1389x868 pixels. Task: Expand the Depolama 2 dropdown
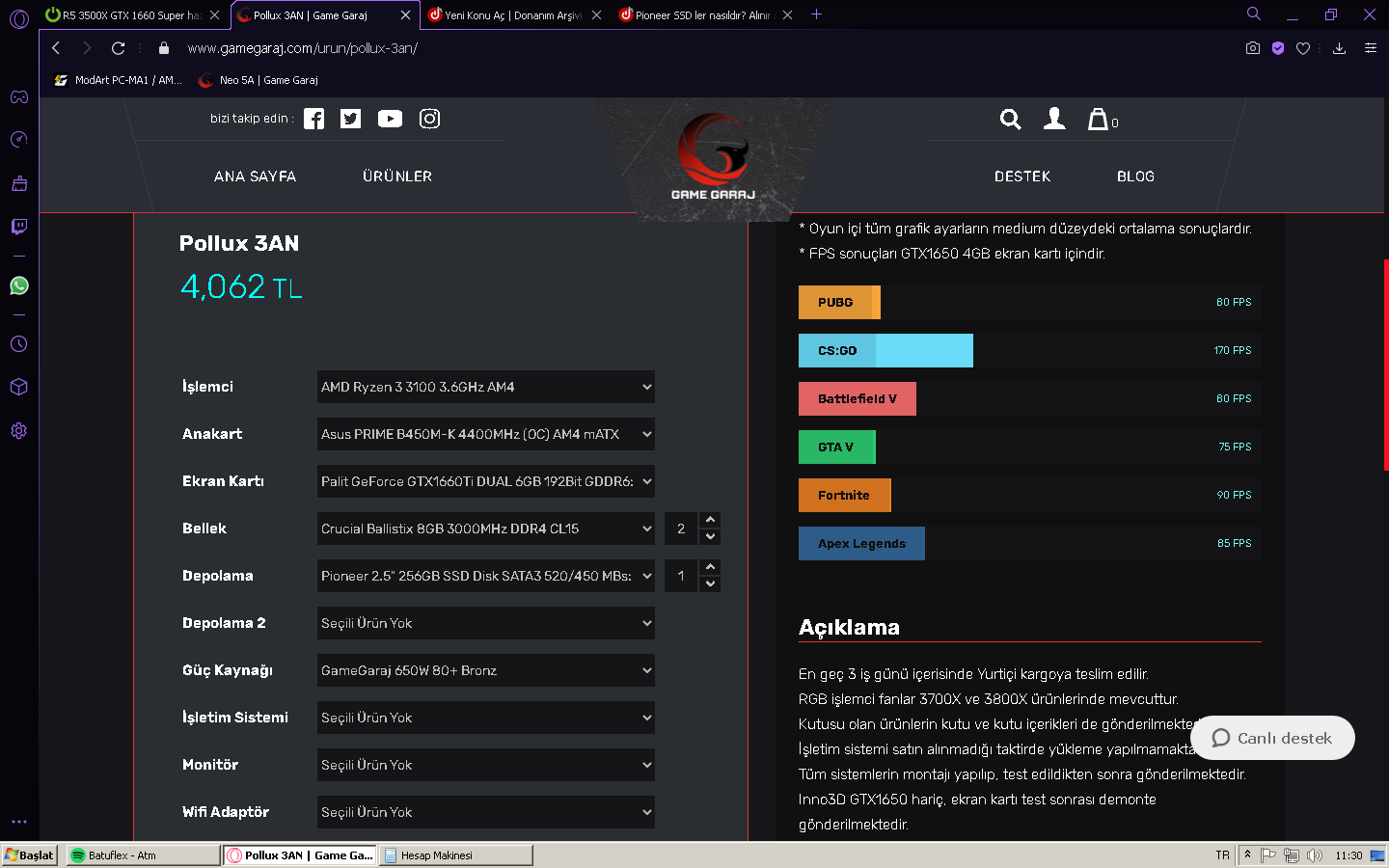click(486, 623)
